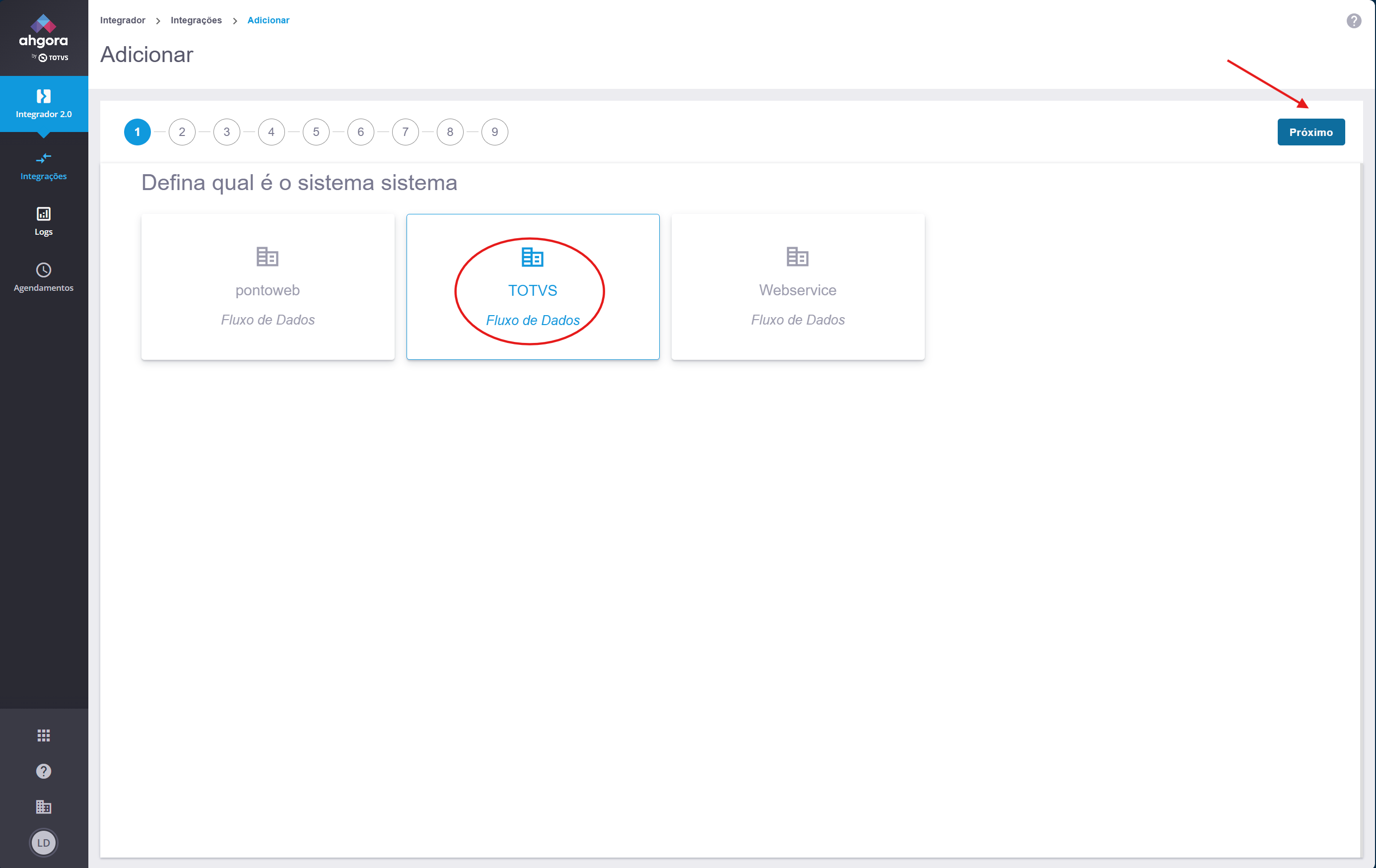Jump to wizard step 2
This screenshot has width=1376, height=868.
point(182,132)
